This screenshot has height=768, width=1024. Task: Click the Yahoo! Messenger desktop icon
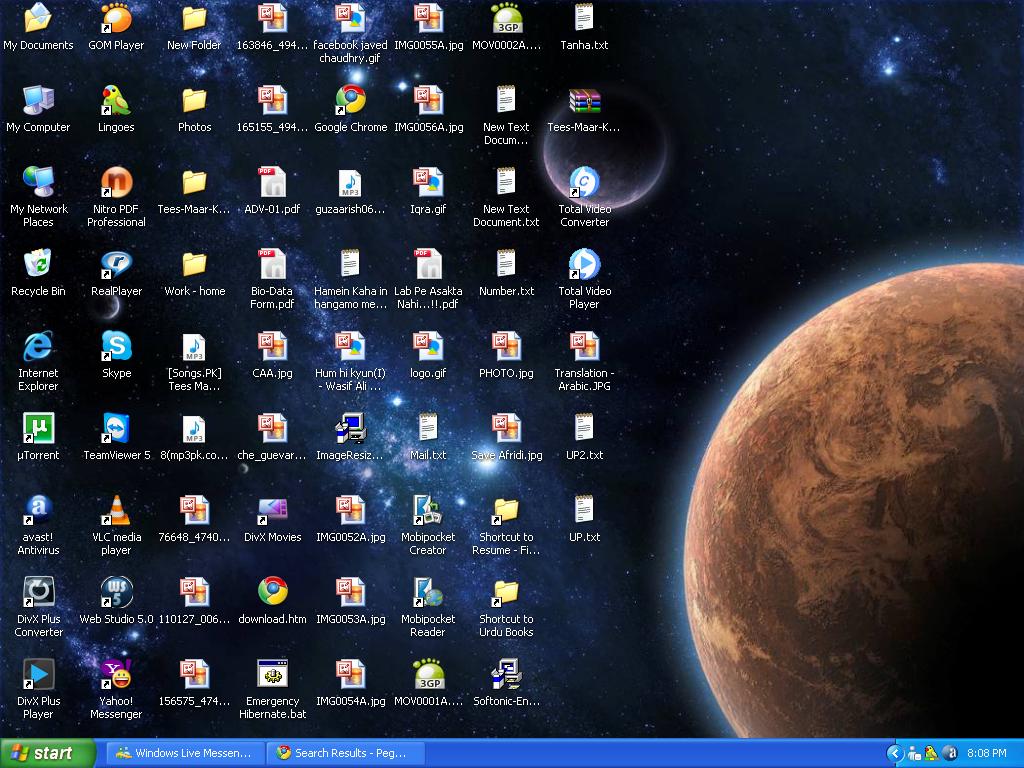click(x=116, y=675)
